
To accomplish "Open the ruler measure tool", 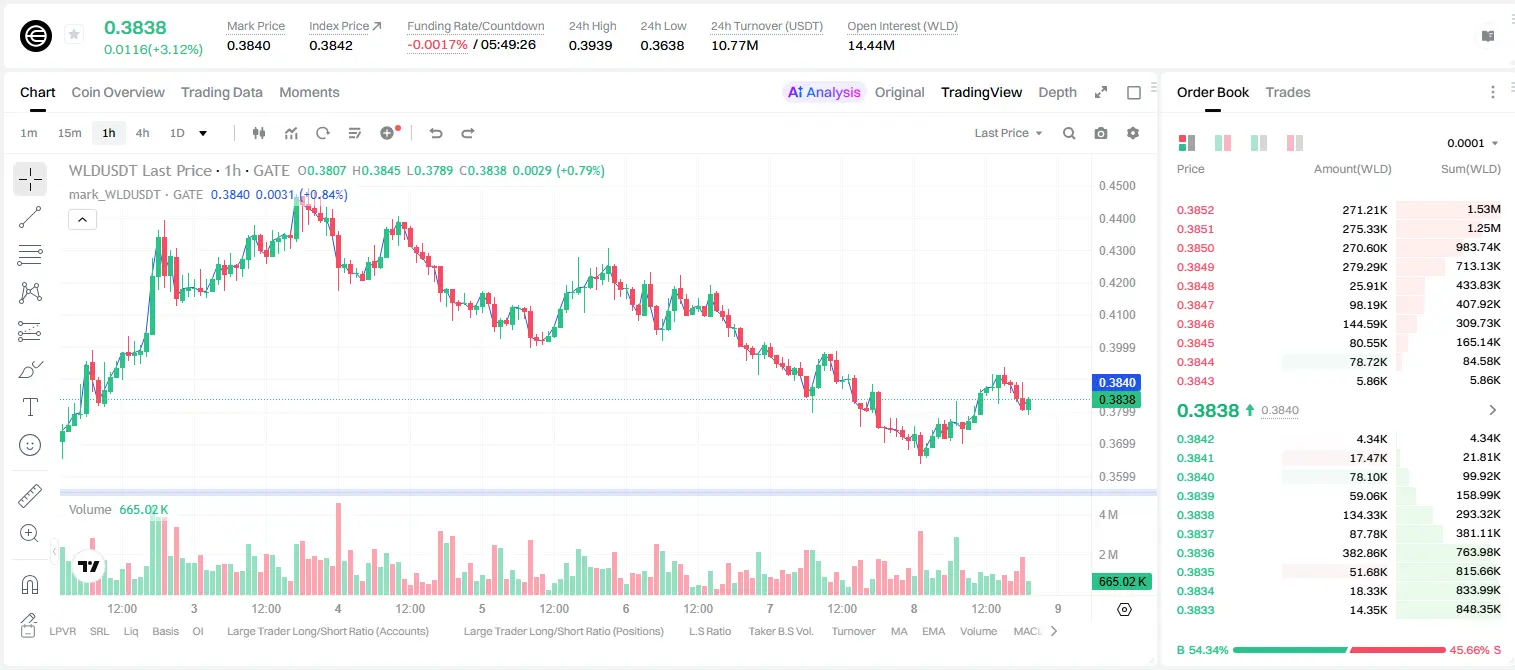I will (30, 496).
